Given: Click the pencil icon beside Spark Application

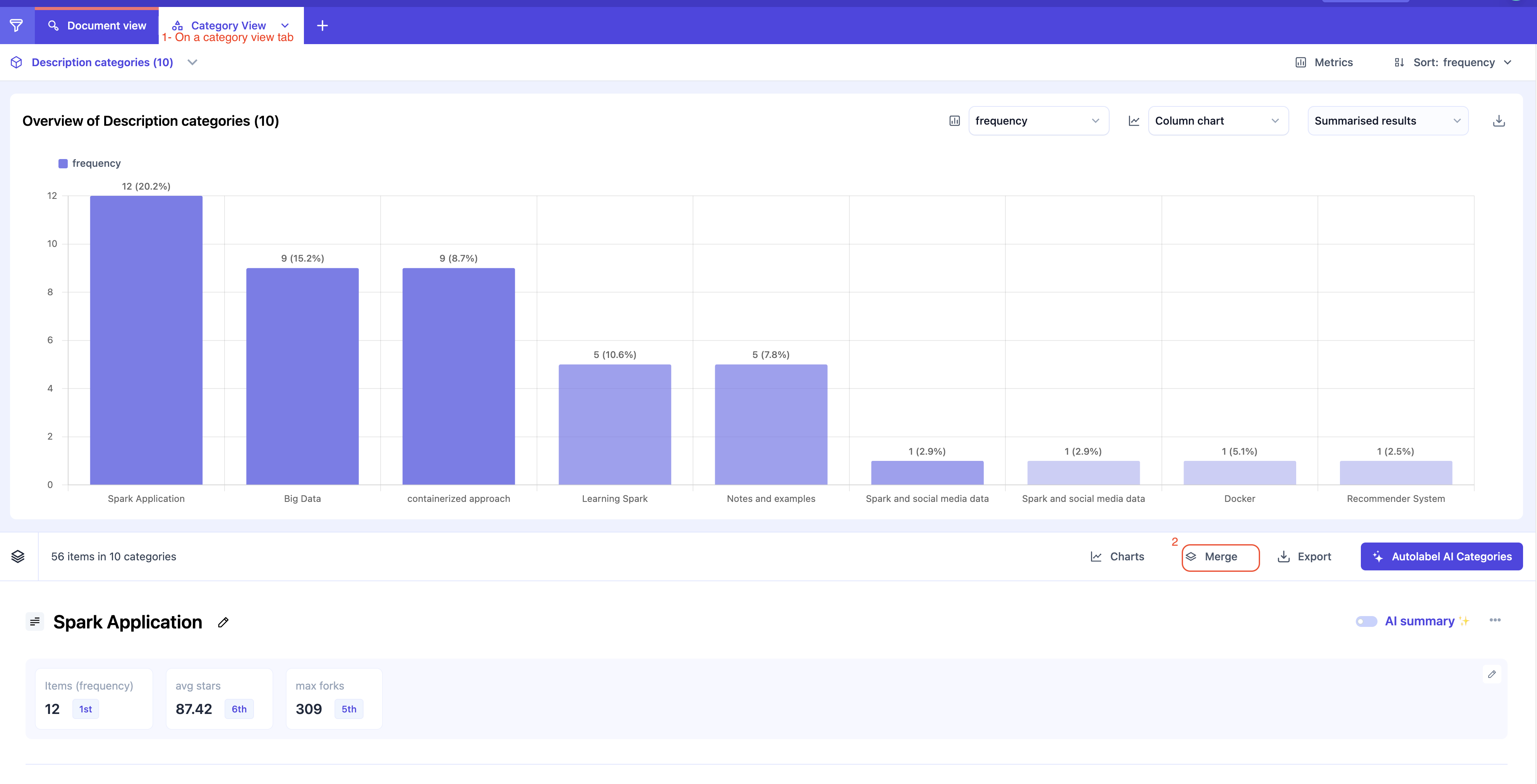Looking at the screenshot, I should click(223, 622).
